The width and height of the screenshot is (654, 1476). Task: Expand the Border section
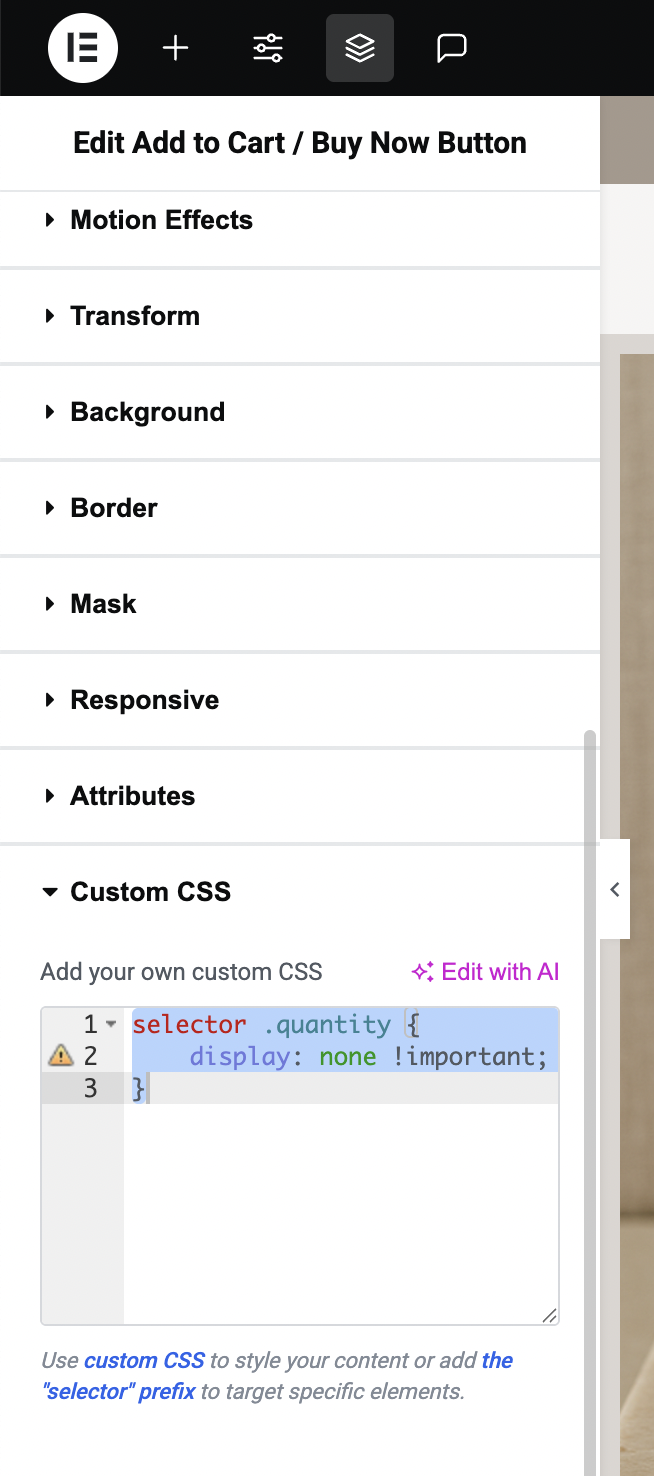coord(300,508)
